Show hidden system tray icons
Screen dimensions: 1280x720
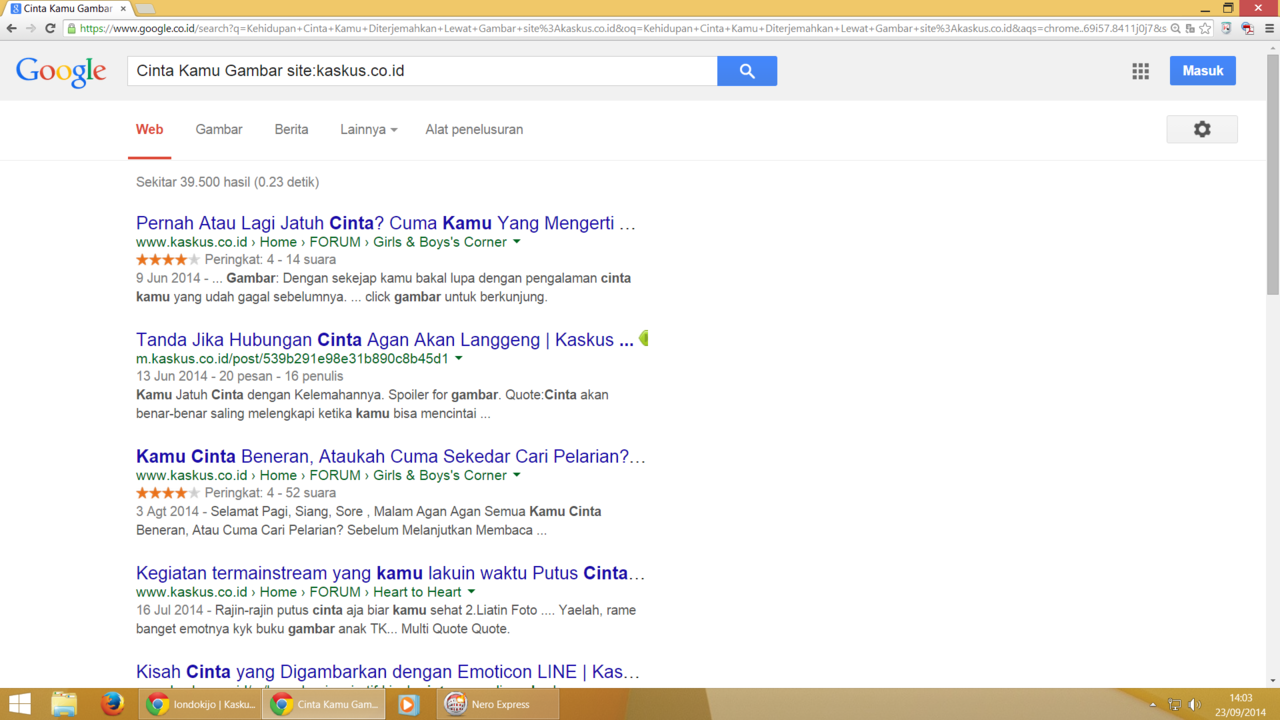point(1152,705)
